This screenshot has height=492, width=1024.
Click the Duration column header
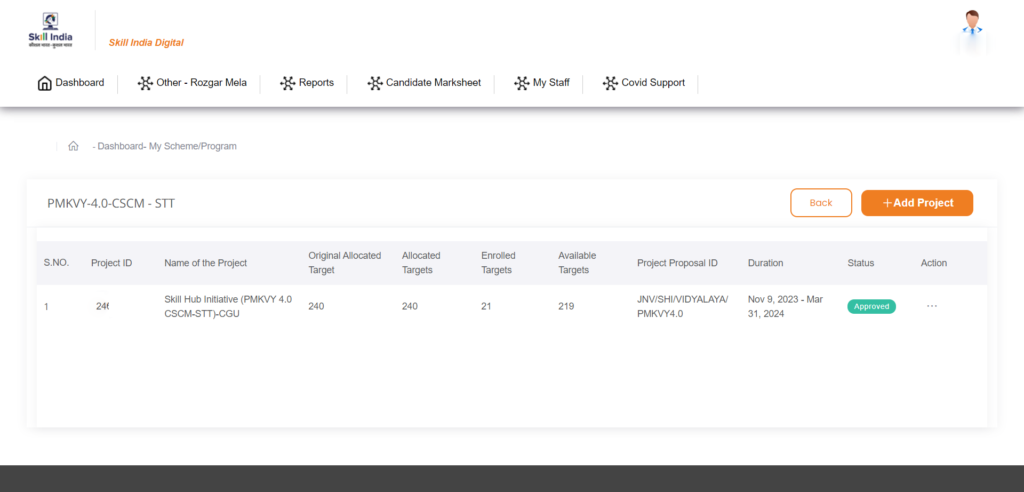(765, 263)
